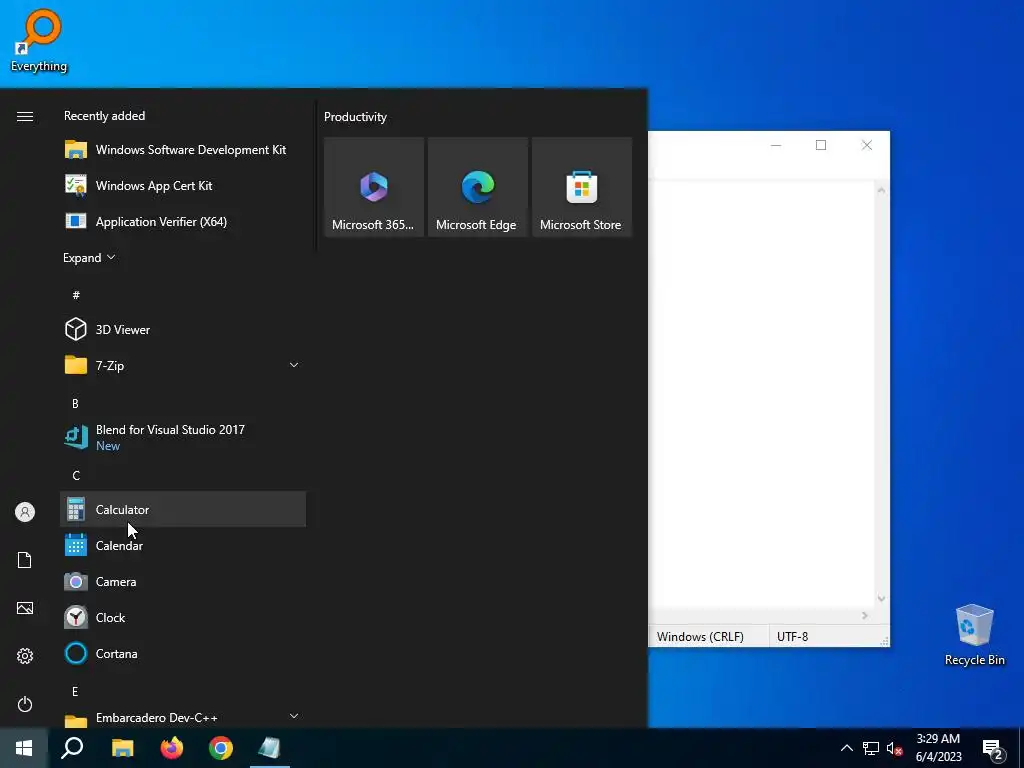1024x768 pixels.
Task: Show hidden system tray icons
Action: (846, 748)
